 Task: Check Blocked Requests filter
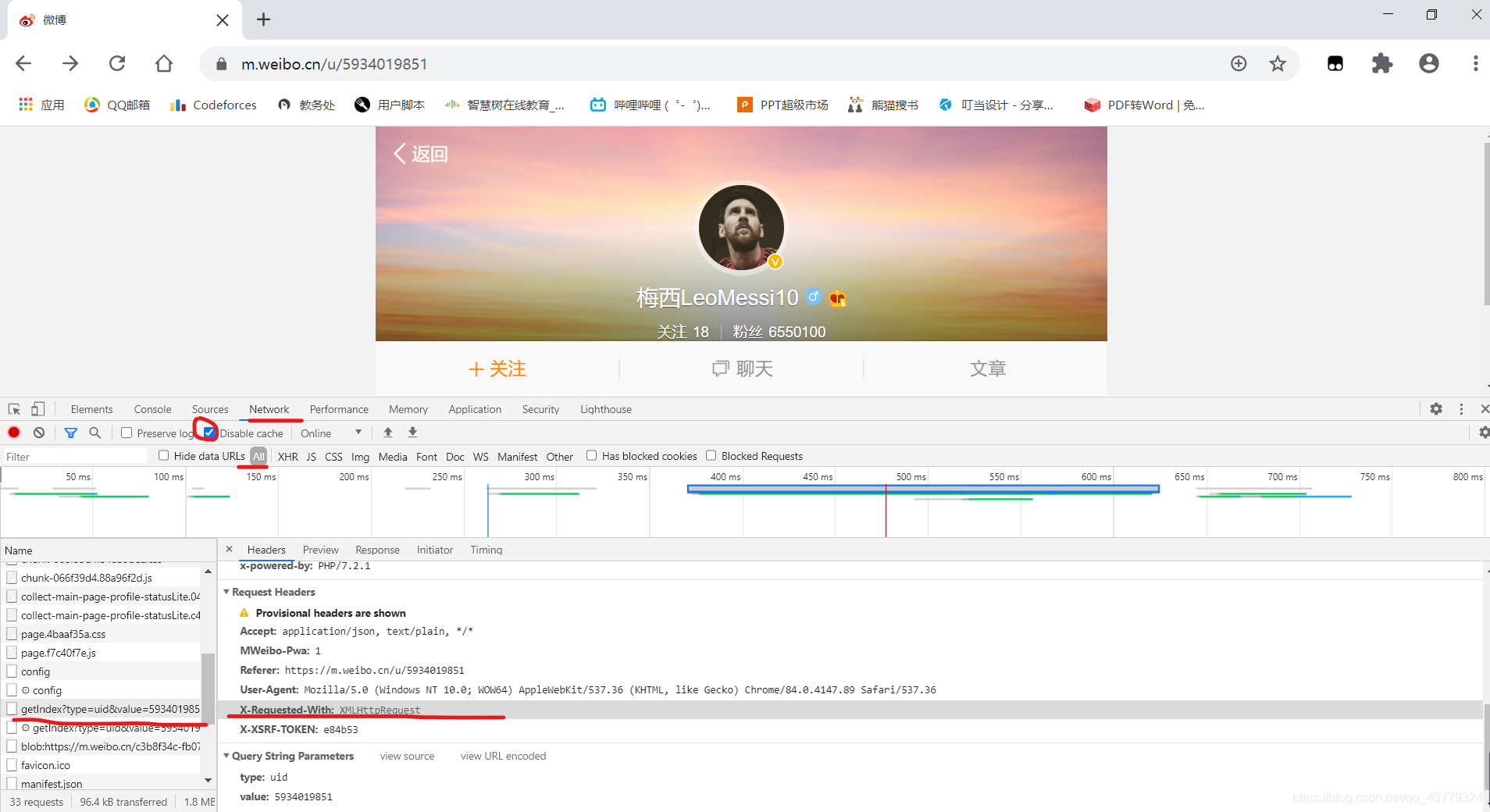(711, 455)
